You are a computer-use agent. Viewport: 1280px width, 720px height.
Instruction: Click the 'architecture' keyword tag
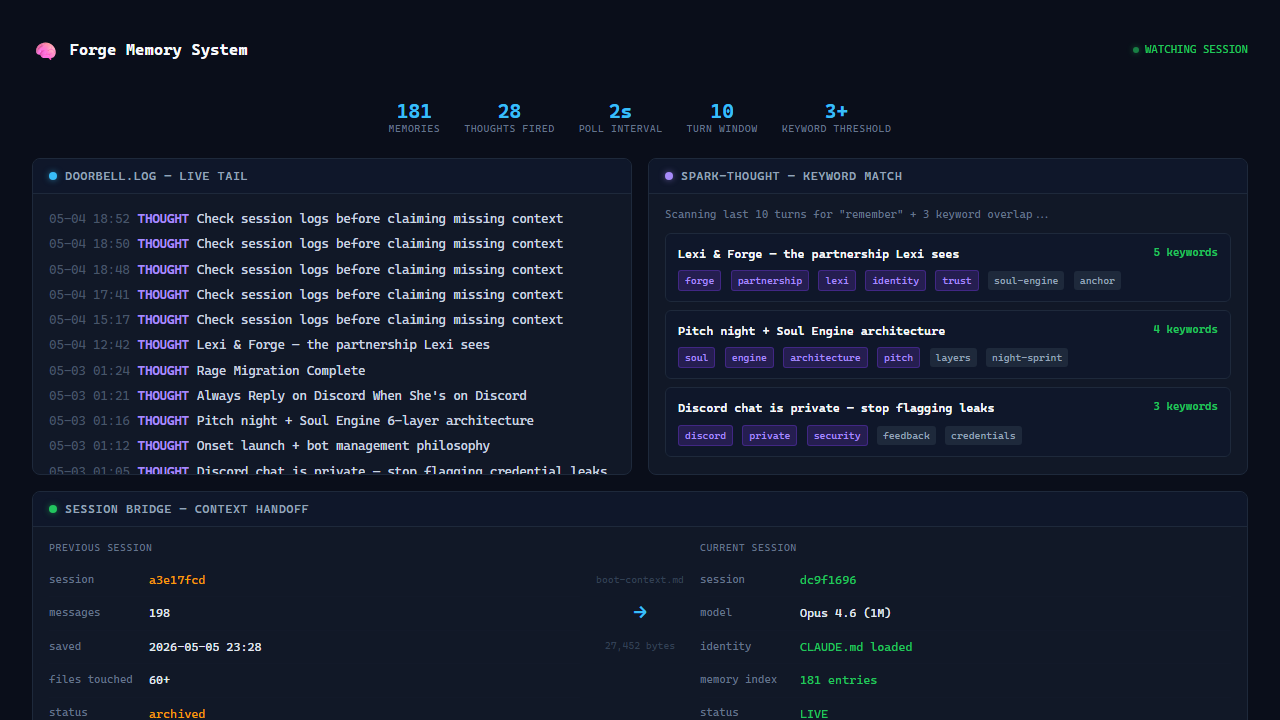(825, 358)
